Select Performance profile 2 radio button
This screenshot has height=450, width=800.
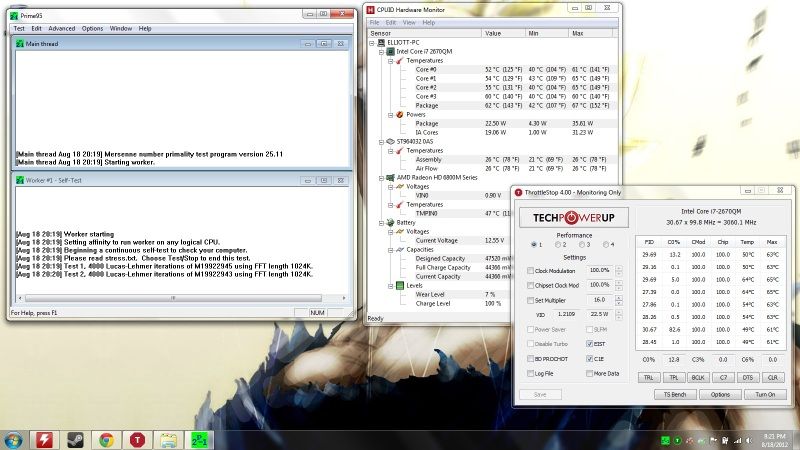pyautogui.click(x=558, y=245)
